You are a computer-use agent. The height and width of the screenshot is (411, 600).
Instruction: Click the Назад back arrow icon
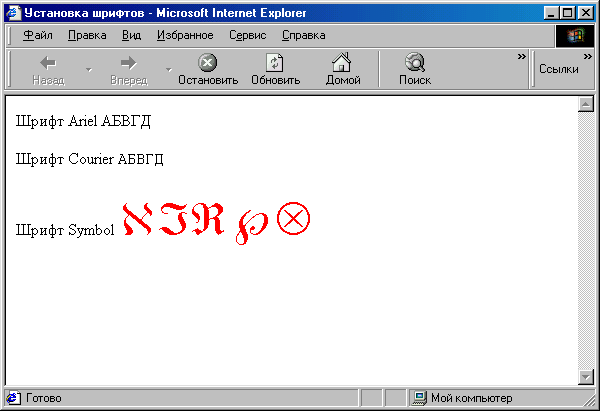[x=48, y=63]
